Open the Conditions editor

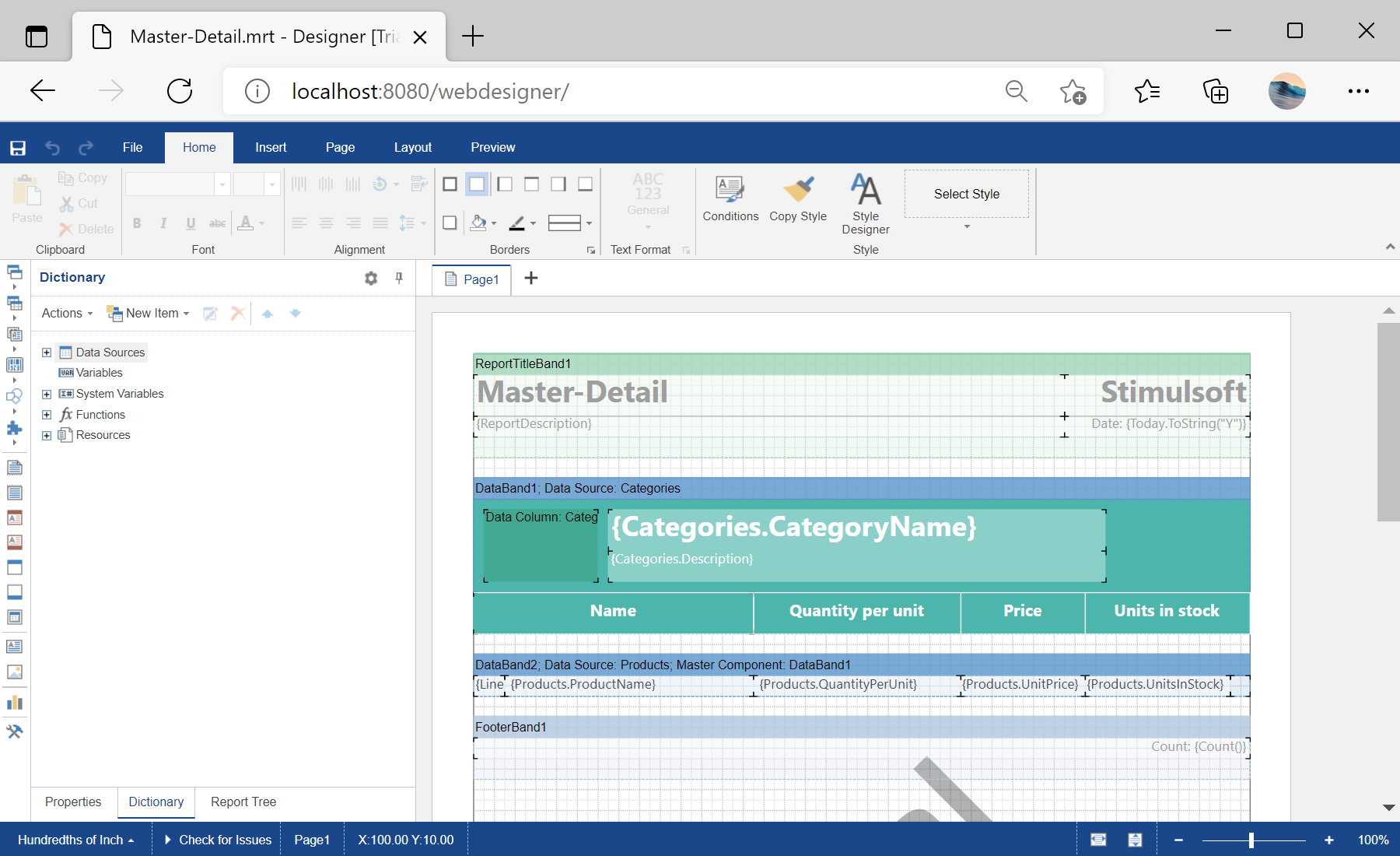(730, 199)
